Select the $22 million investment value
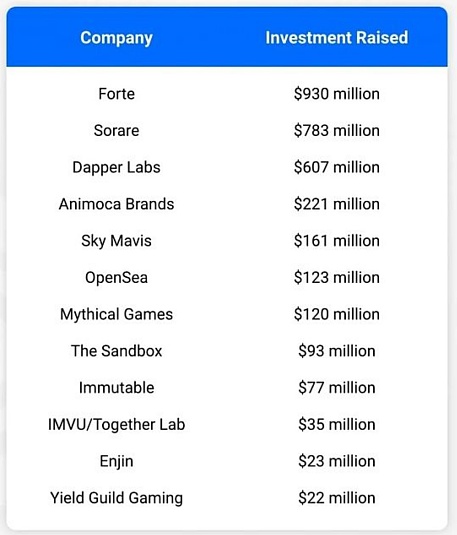The height and width of the screenshot is (535, 457). (x=337, y=498)
